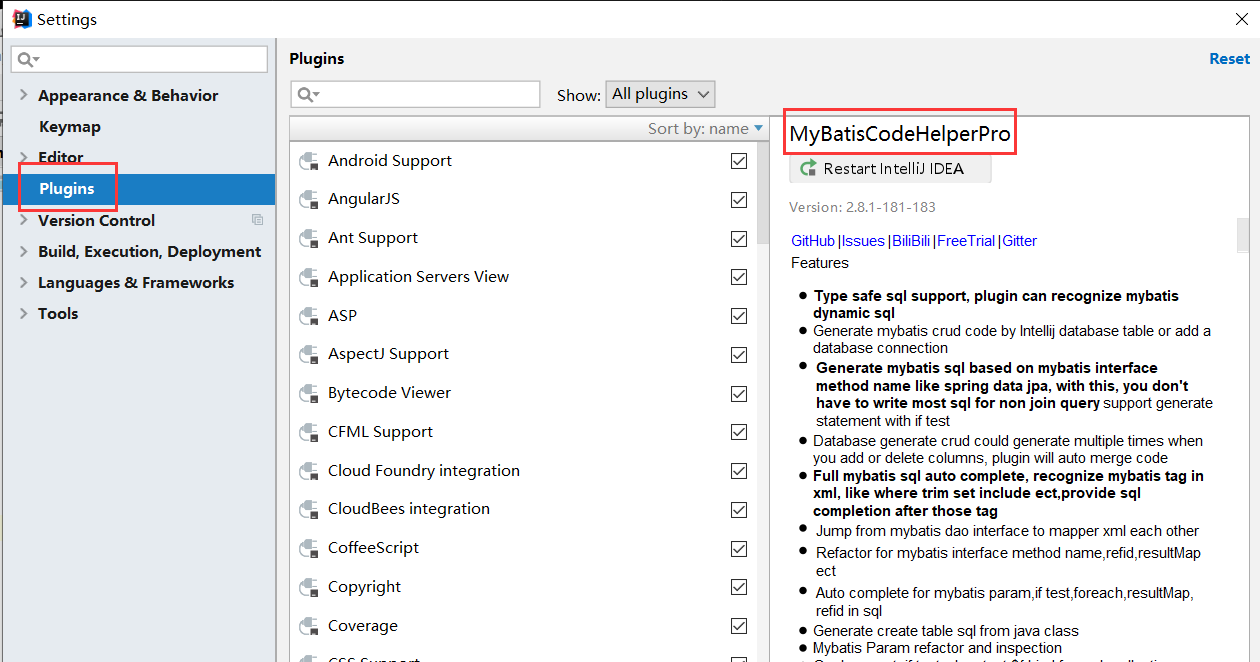The height and width of the screenshot is (662, 1260).
Task: Open the Tools settings category
Action: click(x=58, y=314)
